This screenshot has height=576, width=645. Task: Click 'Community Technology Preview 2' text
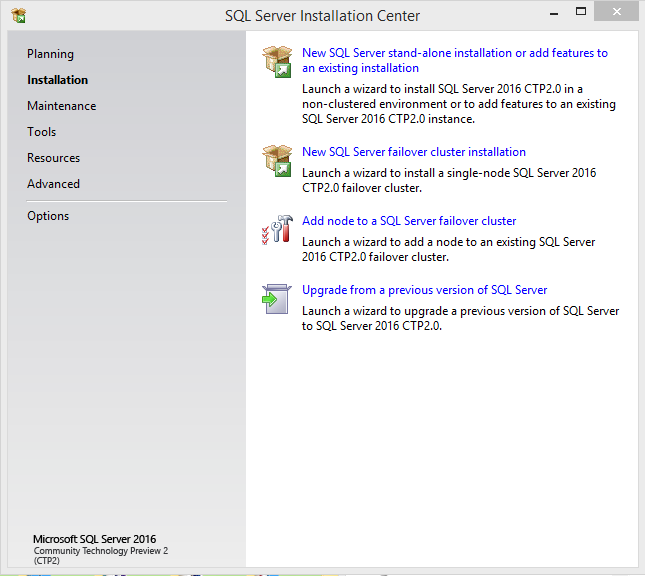[101, 550]
